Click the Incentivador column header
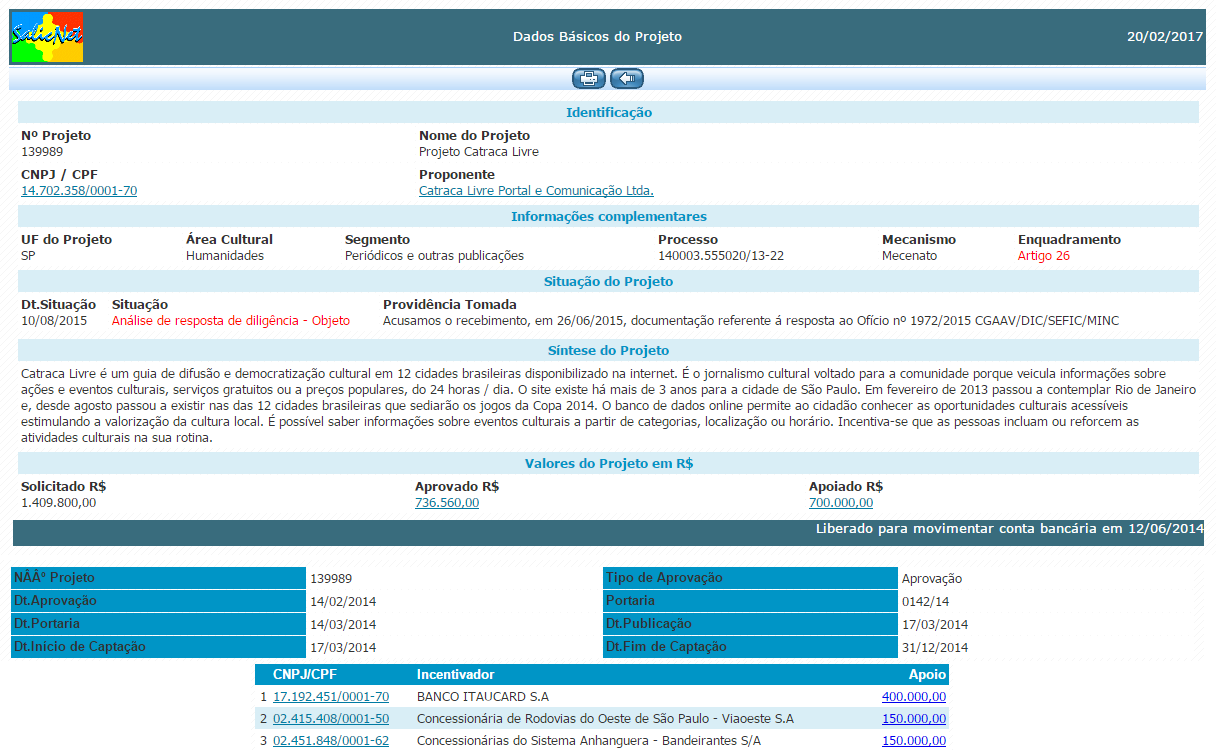 456,674
